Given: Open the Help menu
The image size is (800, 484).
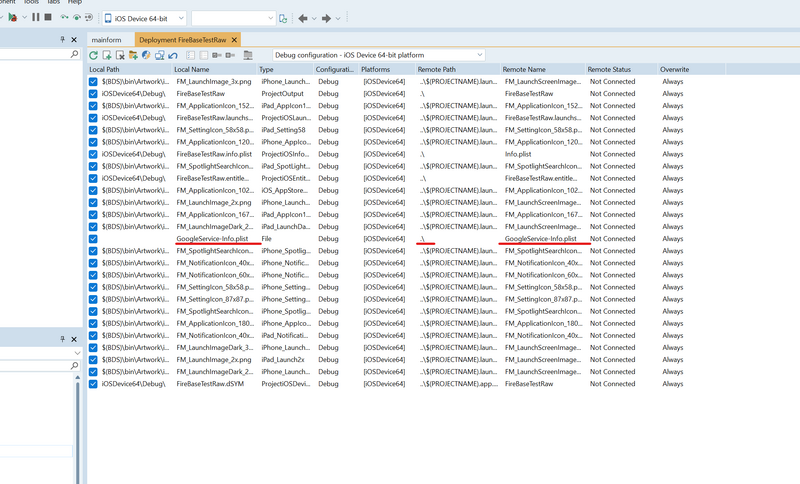Looking at the screenshot, I should click(x=74, y=2).
